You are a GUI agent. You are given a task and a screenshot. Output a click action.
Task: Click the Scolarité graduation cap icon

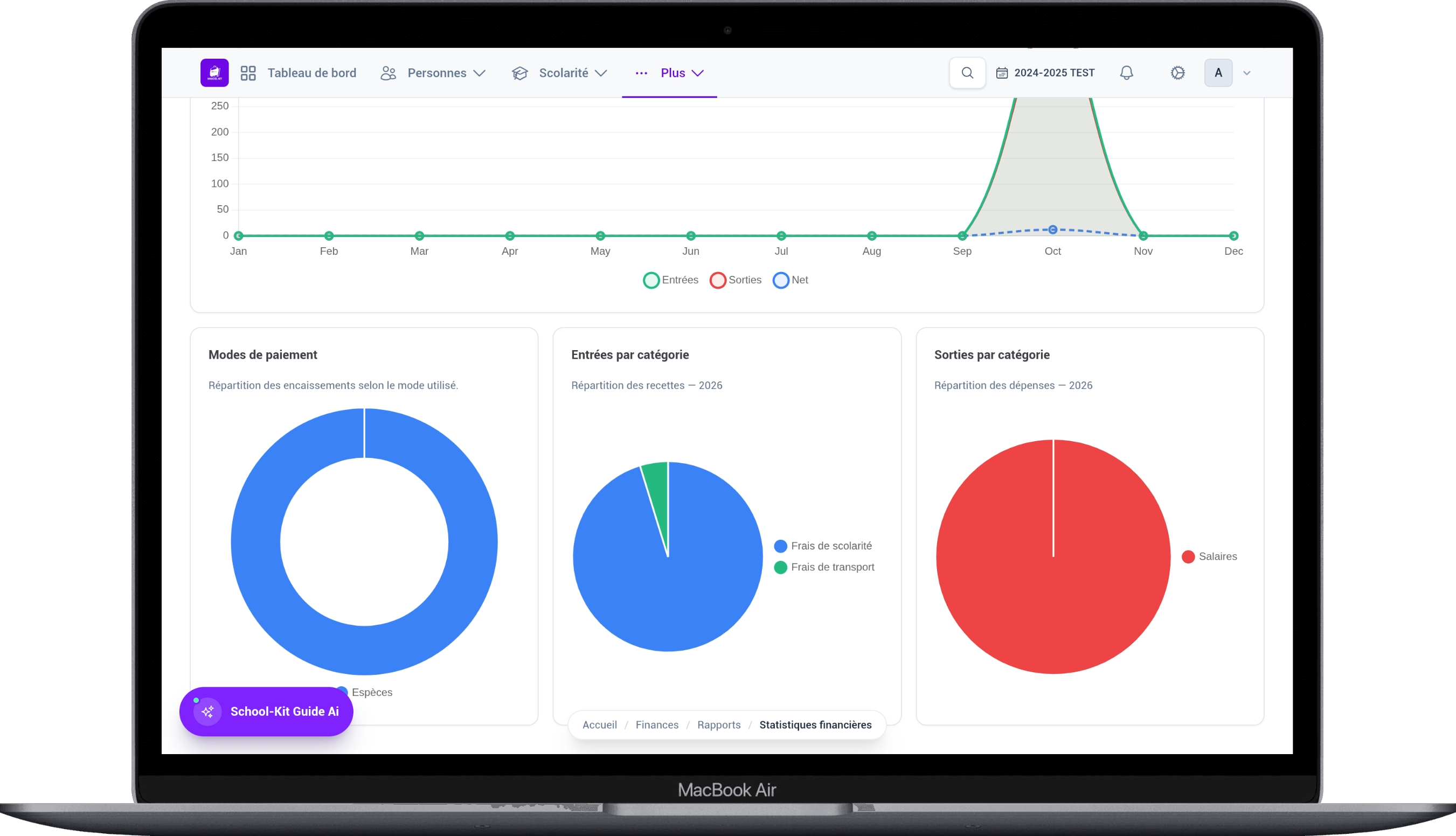520,73
